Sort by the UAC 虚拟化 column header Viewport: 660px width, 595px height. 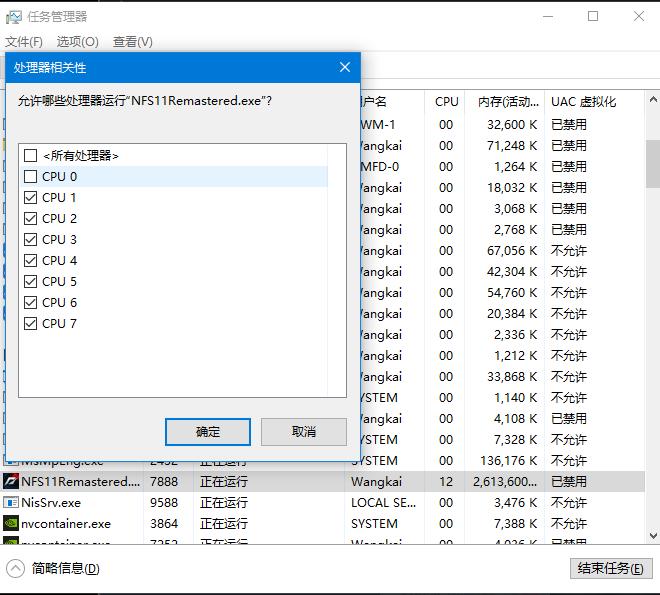[584, 101]
